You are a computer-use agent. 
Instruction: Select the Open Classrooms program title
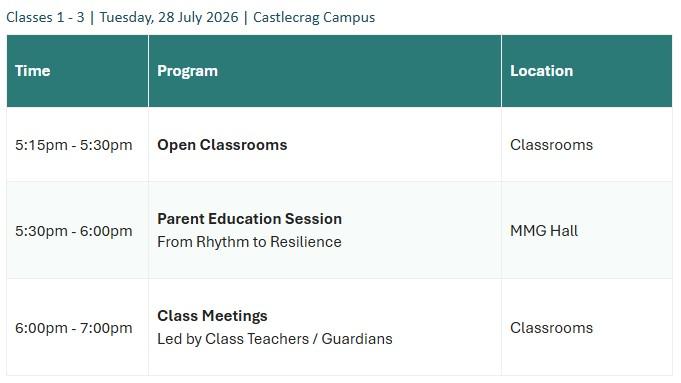click(x=222, y=145)
